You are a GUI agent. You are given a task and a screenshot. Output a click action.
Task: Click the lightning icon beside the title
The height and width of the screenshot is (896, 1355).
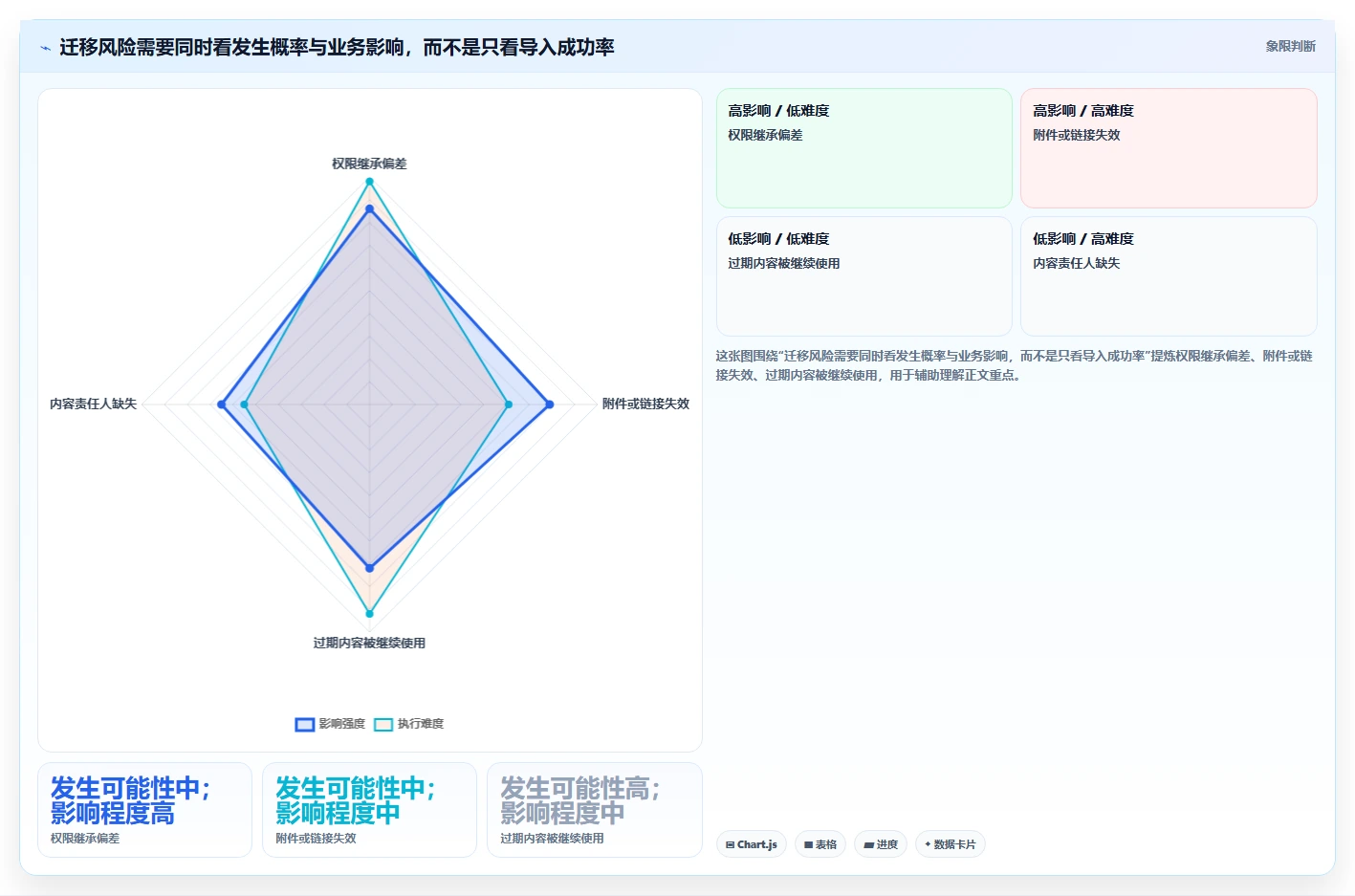coord(45,48)
